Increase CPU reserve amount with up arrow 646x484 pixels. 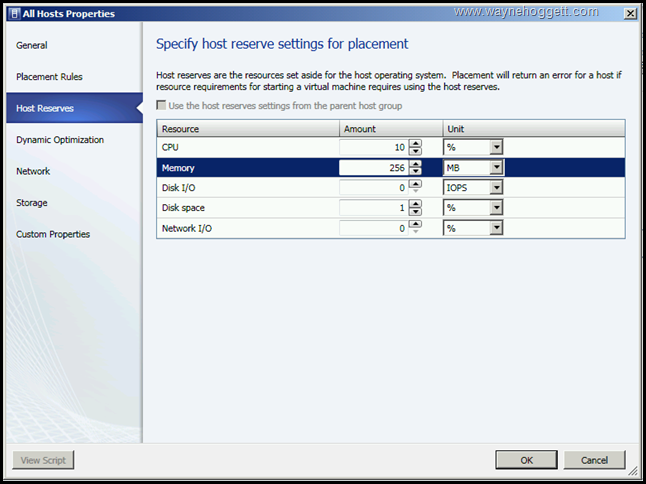point(415,143)
